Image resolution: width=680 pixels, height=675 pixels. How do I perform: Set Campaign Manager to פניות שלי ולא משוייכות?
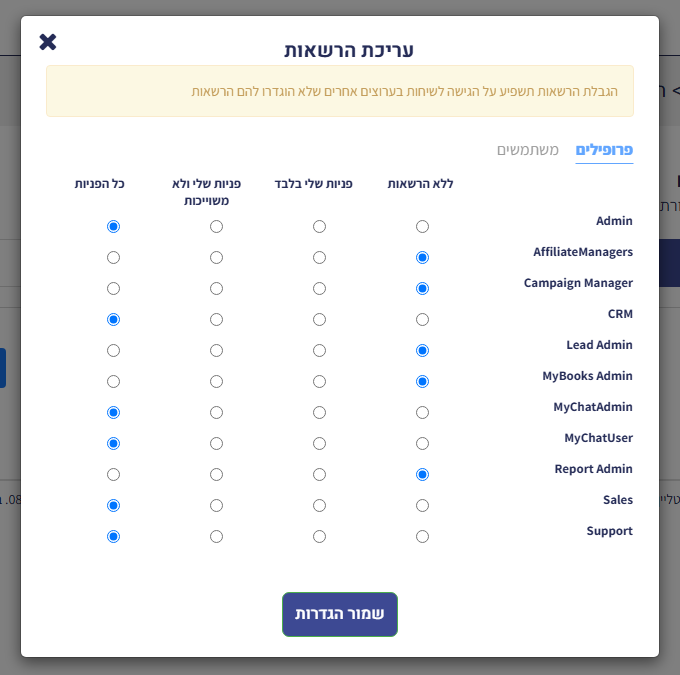point(216,288)
